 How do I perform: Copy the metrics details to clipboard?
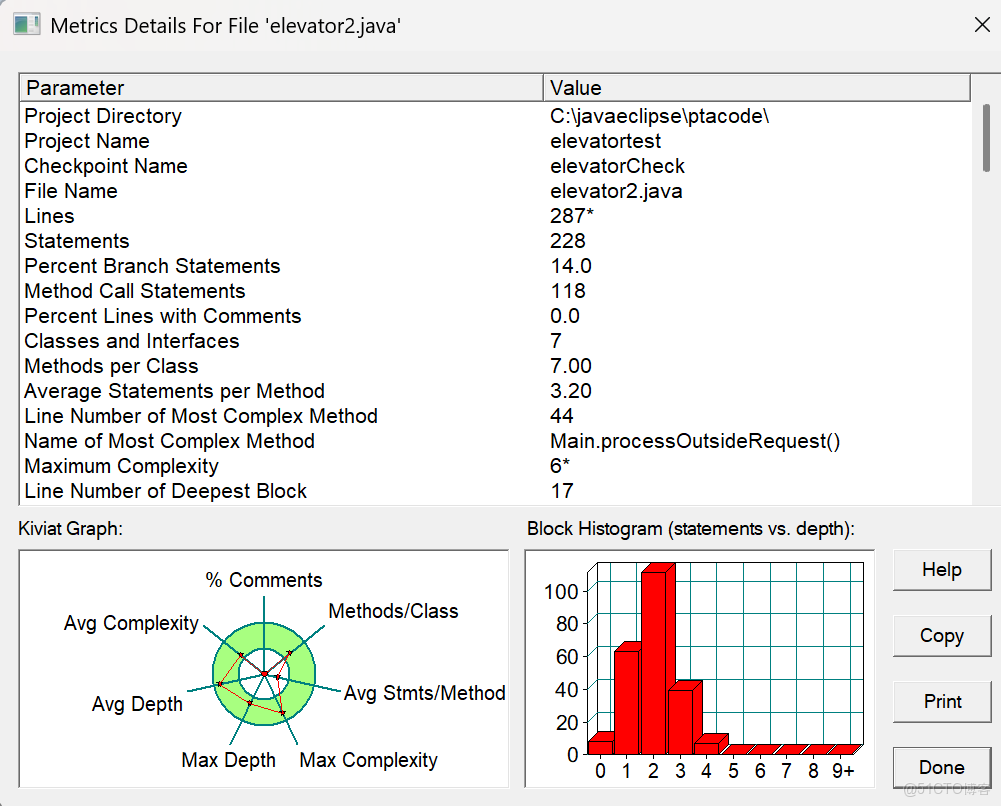click(x=941, y=636)
